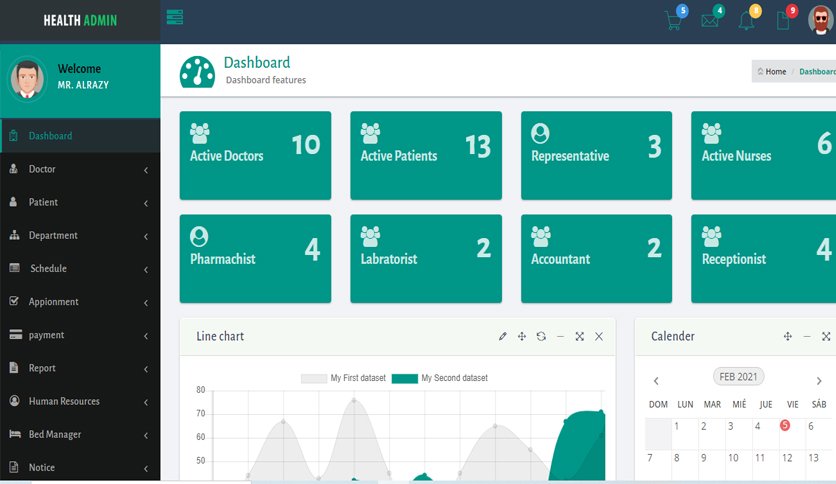The image size is (836, 484).
Task: Click the payment card icon in sidebar
Action: (x=15, y=334)
